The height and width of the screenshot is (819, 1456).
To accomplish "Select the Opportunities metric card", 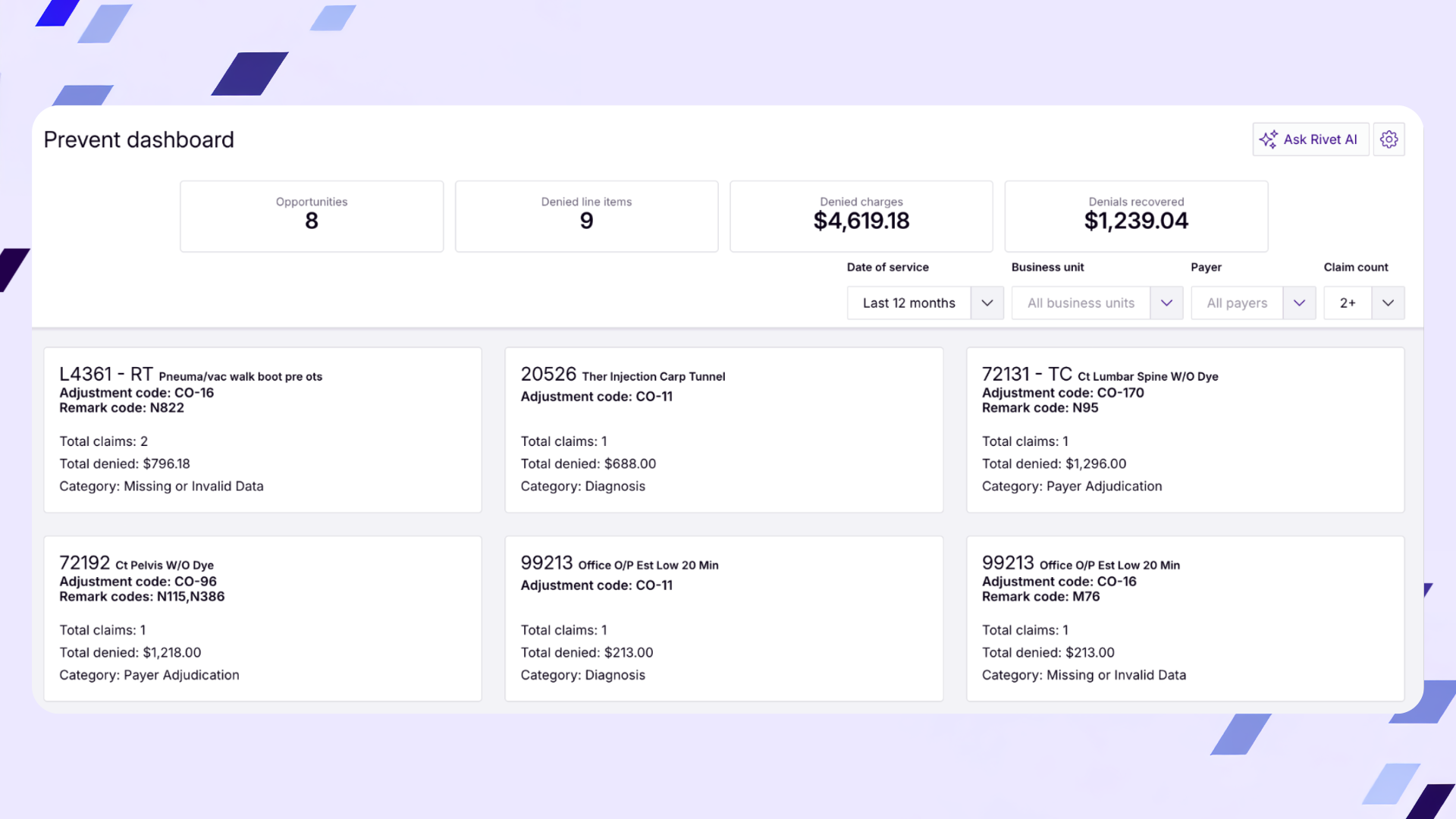I will 311,215.
